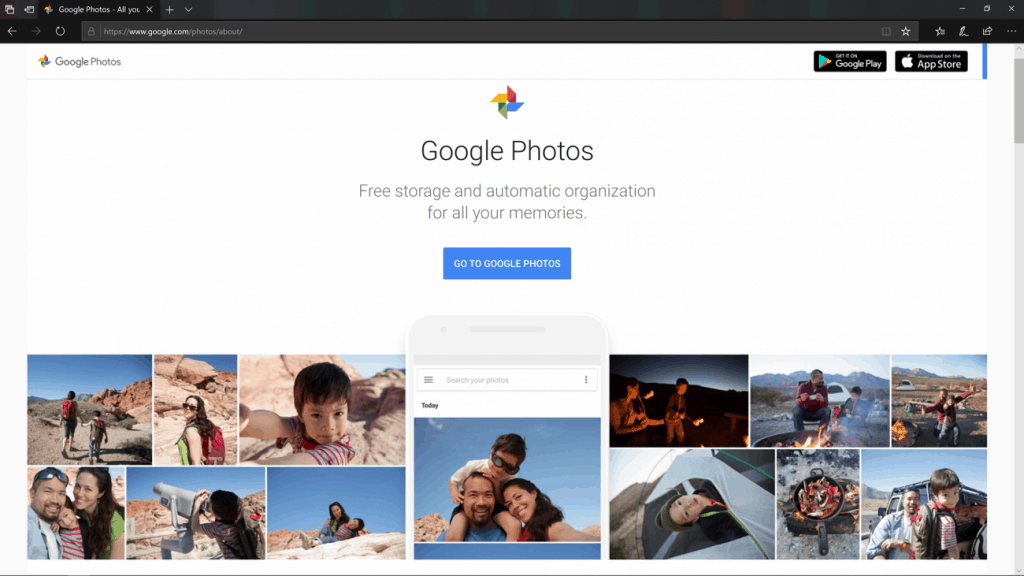
Task: Share this page via the share icon
Action: (x=987, y=31)
